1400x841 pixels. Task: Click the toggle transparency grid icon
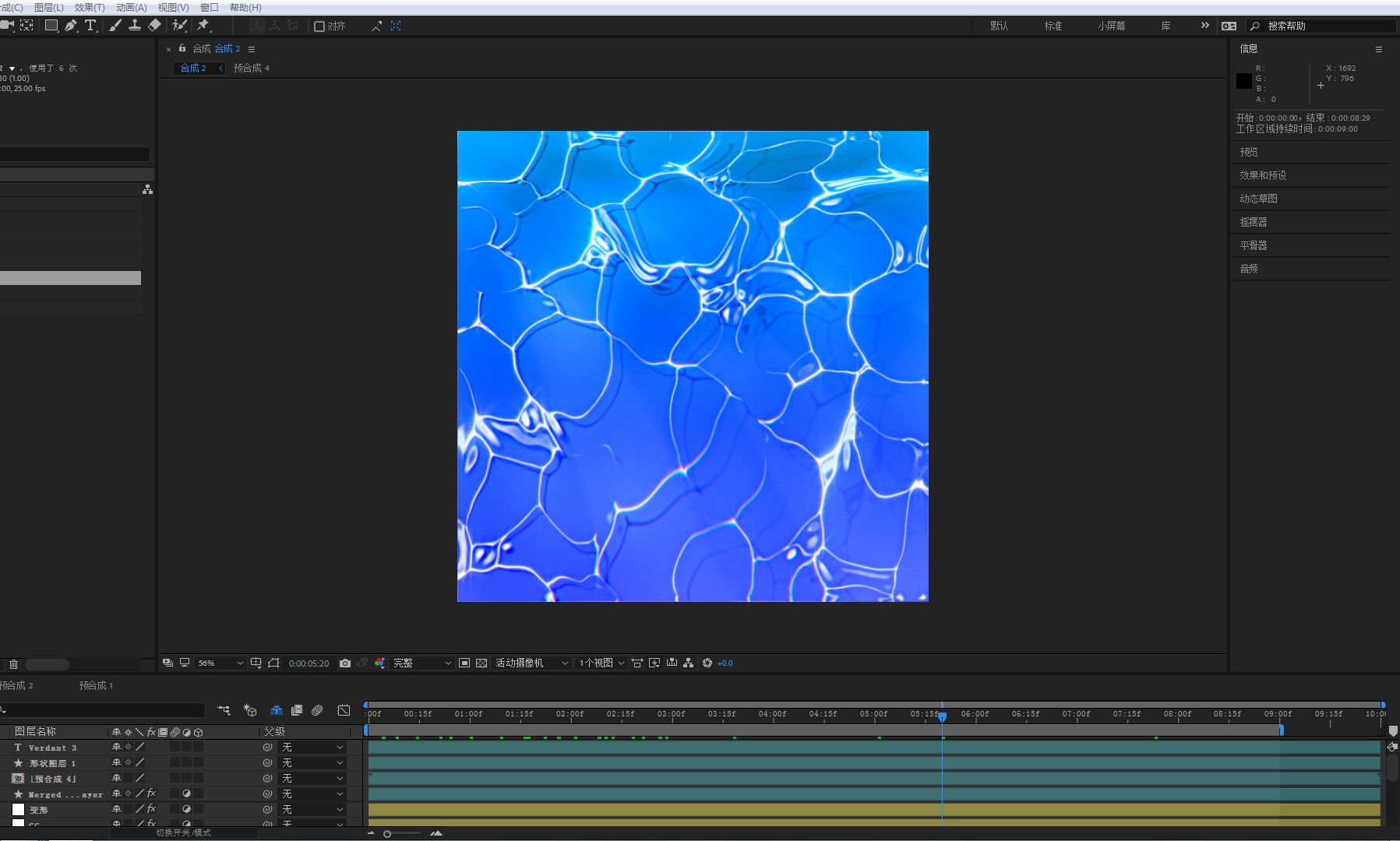pos(481,663)
